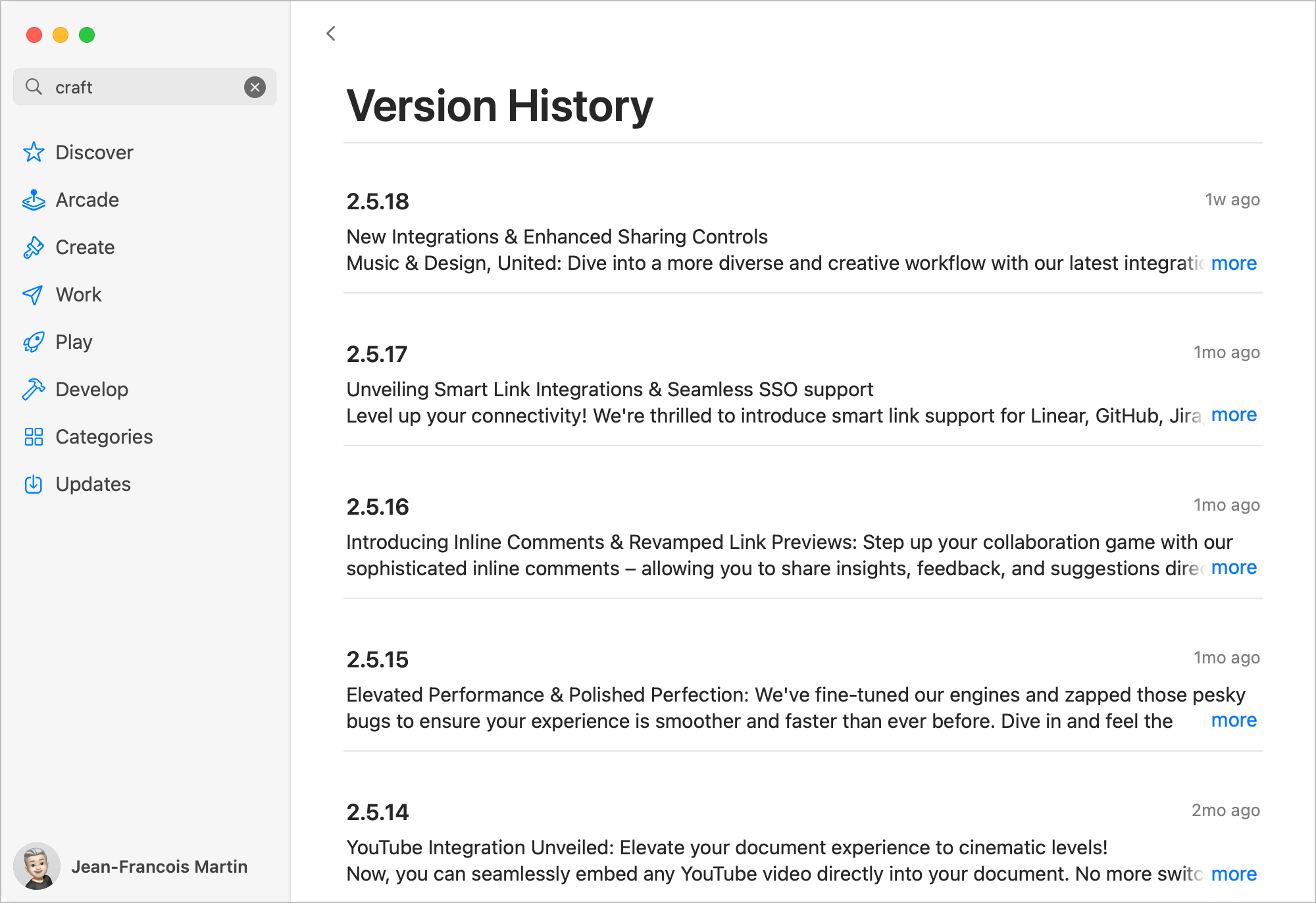Open the Jean-Francois Martin account name
This screenshot has width=1316, height=903.
pyautogui.click(x=161, y=866)
